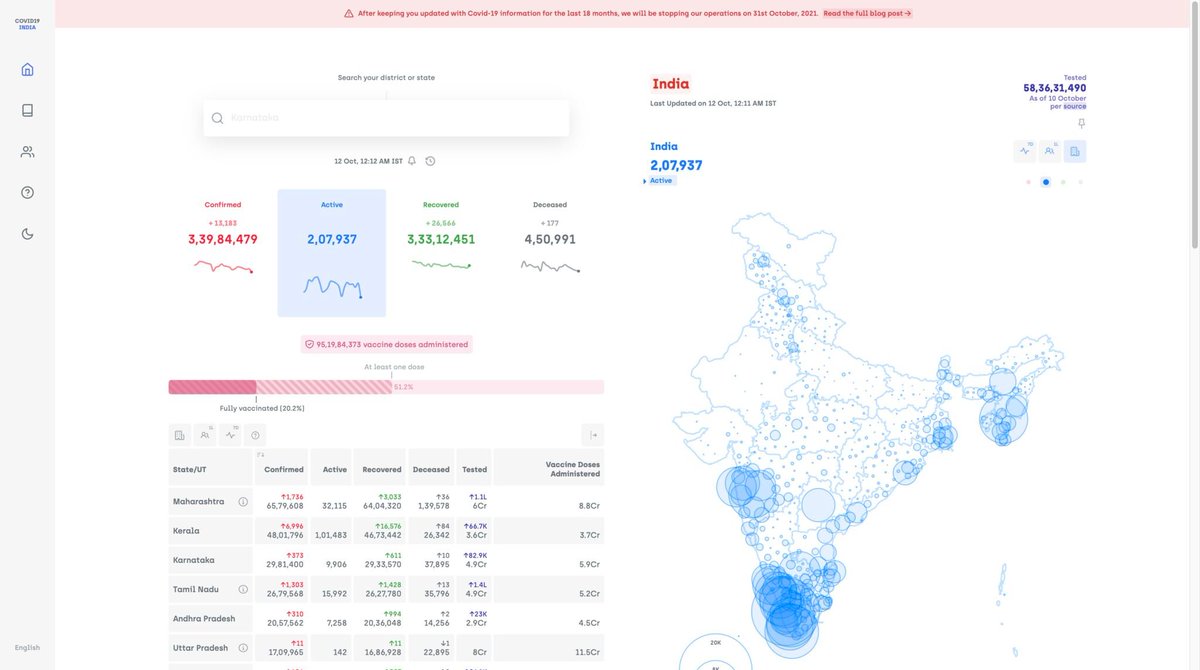The height and width of the screenshot is (670, 1200).
Task: Open the Andhra Pradesh row in the table
Action: [x=386, y=619]
